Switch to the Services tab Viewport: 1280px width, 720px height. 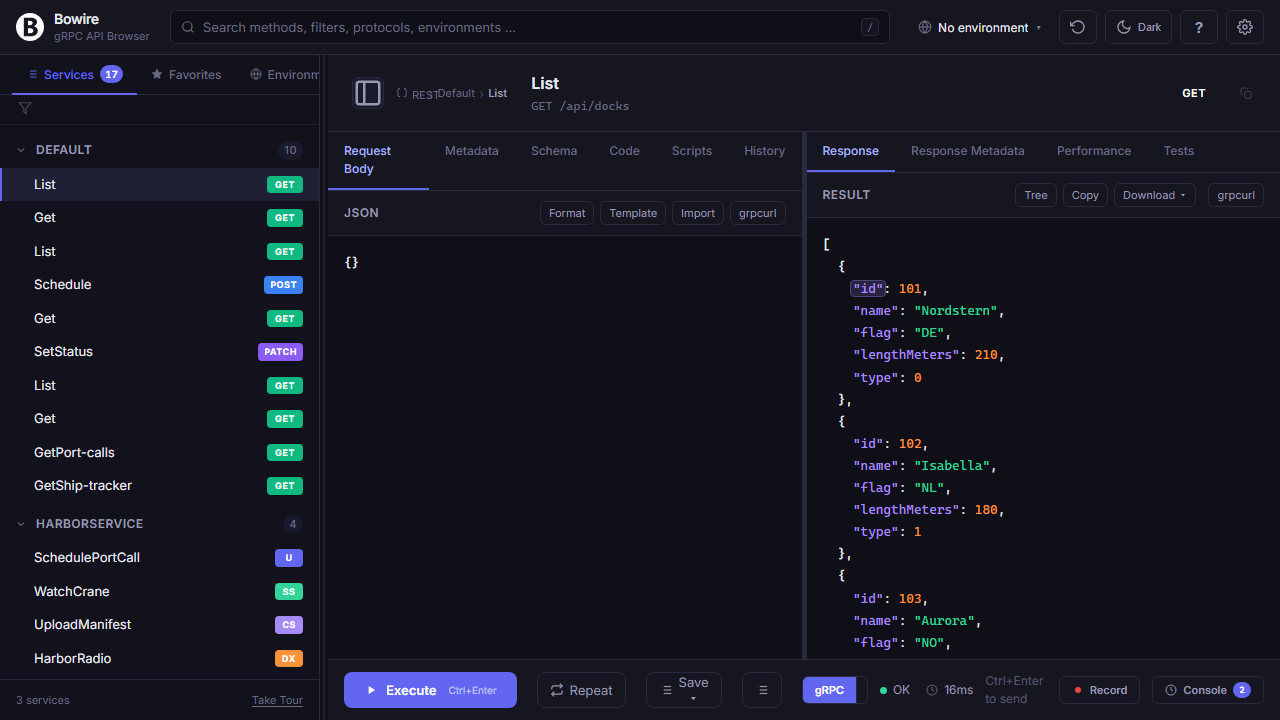click(74, 74)
